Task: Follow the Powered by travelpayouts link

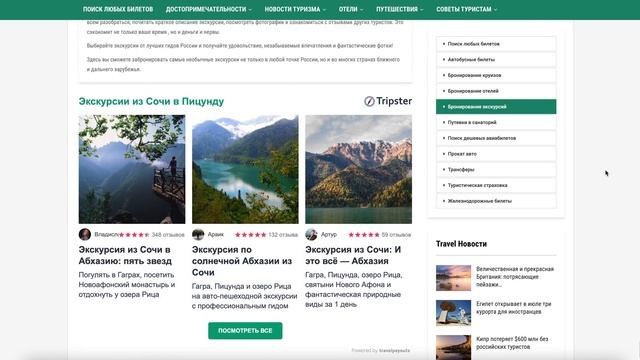Action: coord(381,350)
